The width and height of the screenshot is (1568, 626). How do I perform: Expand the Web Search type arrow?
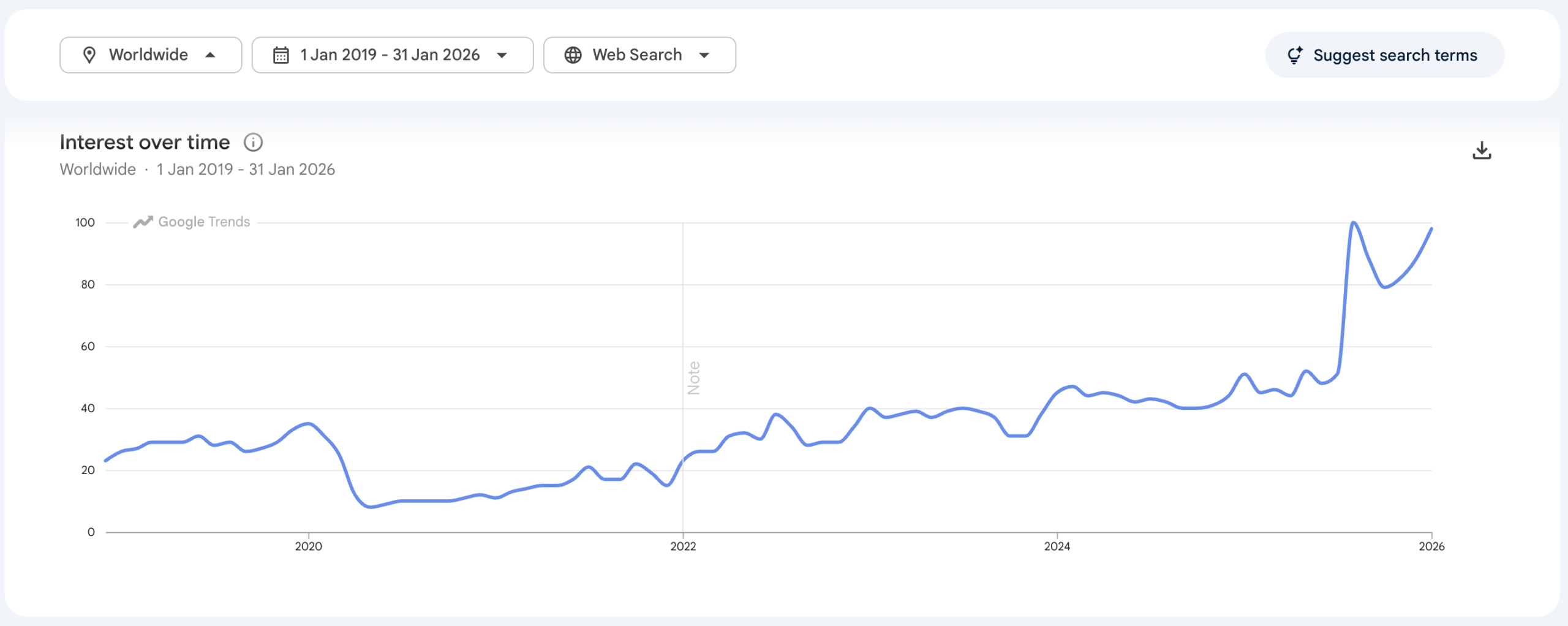tap(704, 55)
